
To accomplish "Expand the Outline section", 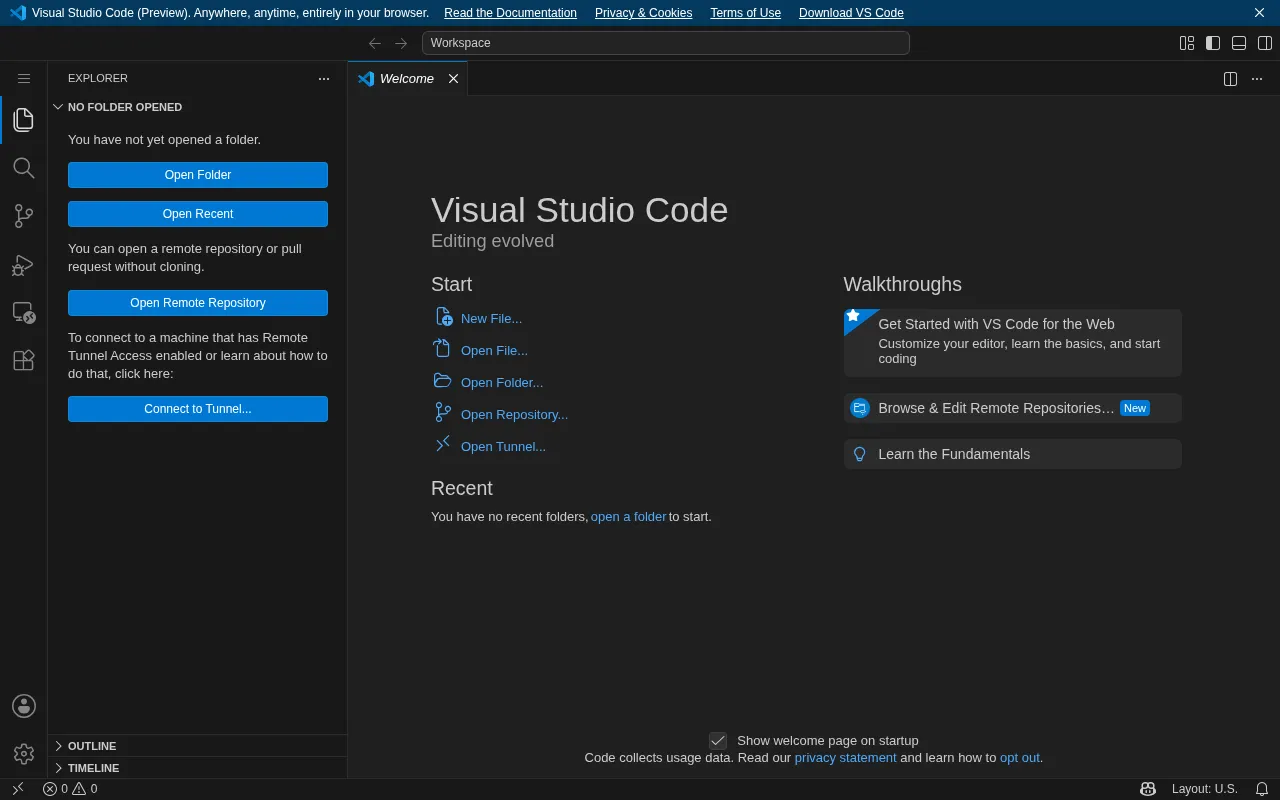I will point(198,746).
